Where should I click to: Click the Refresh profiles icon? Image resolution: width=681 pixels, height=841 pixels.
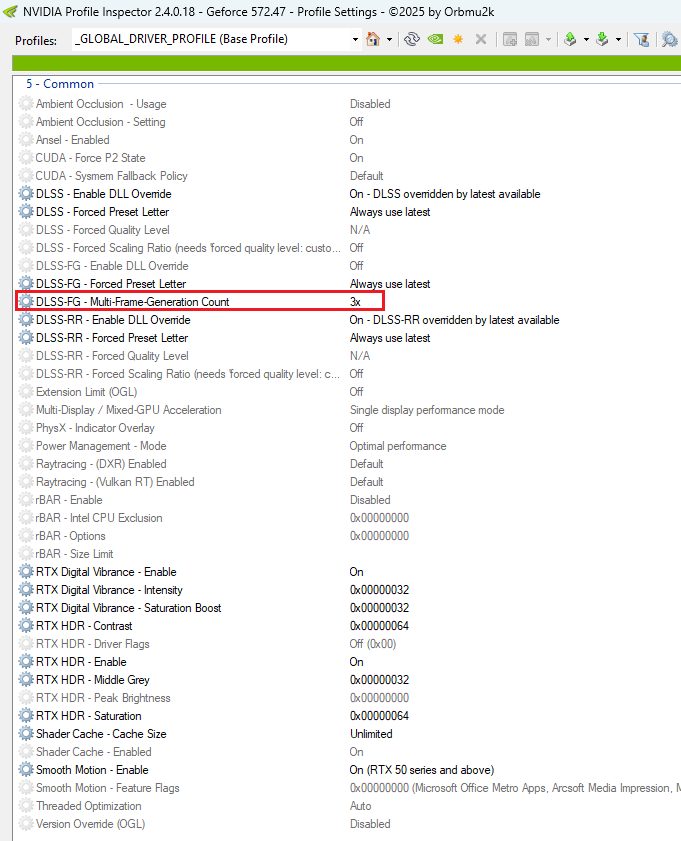pos(412,39)
